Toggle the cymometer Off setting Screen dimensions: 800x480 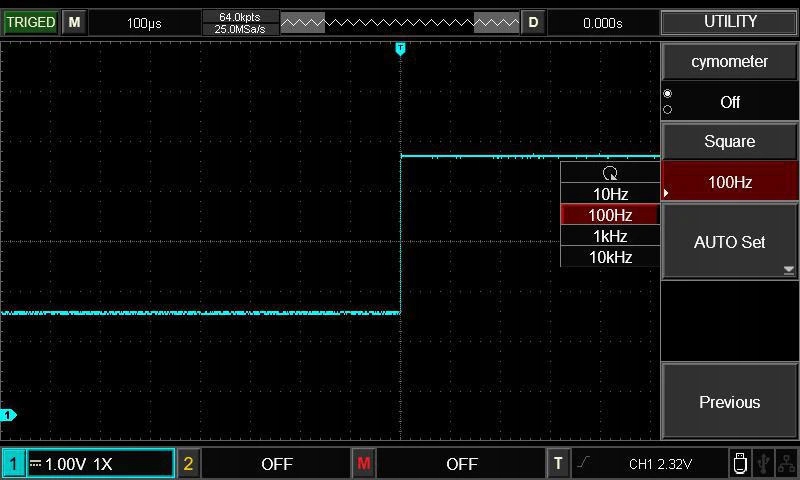[729, 102]
